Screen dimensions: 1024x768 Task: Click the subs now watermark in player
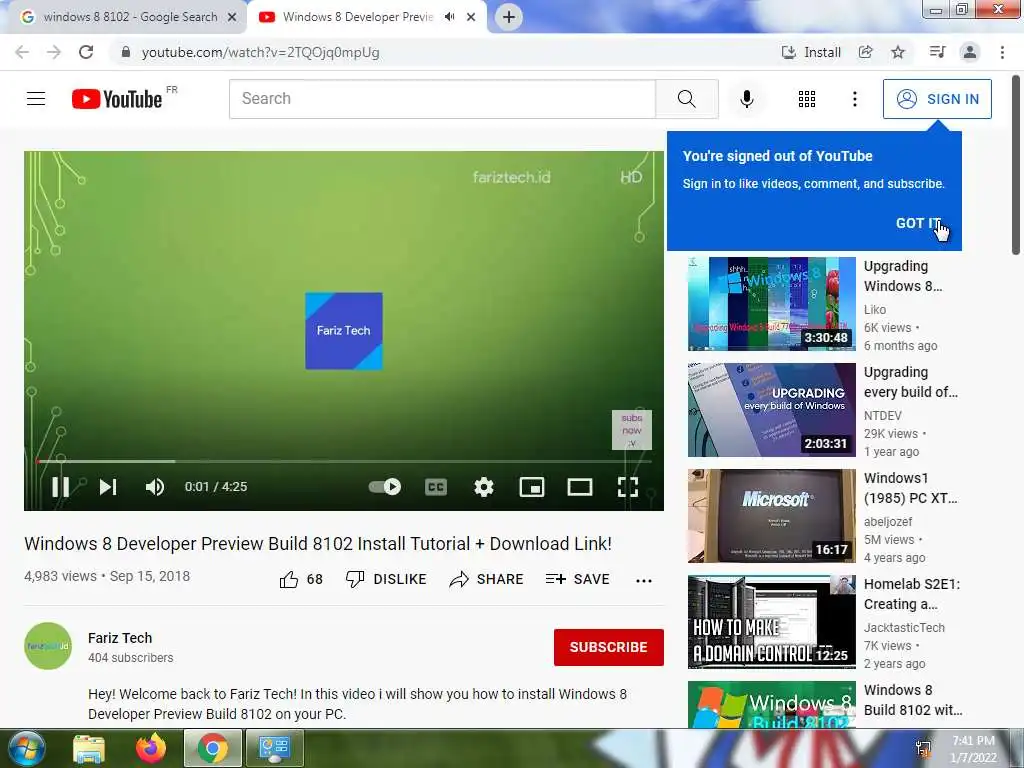tap(632, 430)
